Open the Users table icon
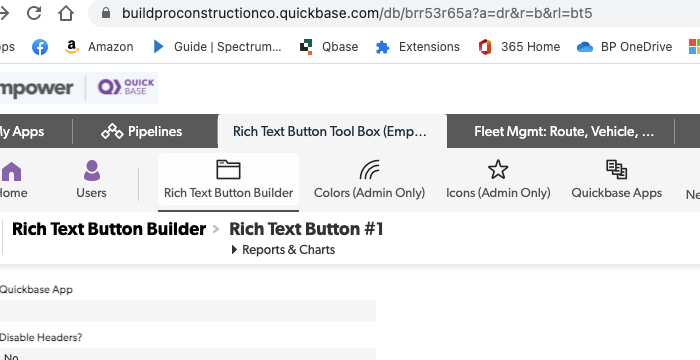This screenshot has height=360, width=700. (x=92, y=179)
